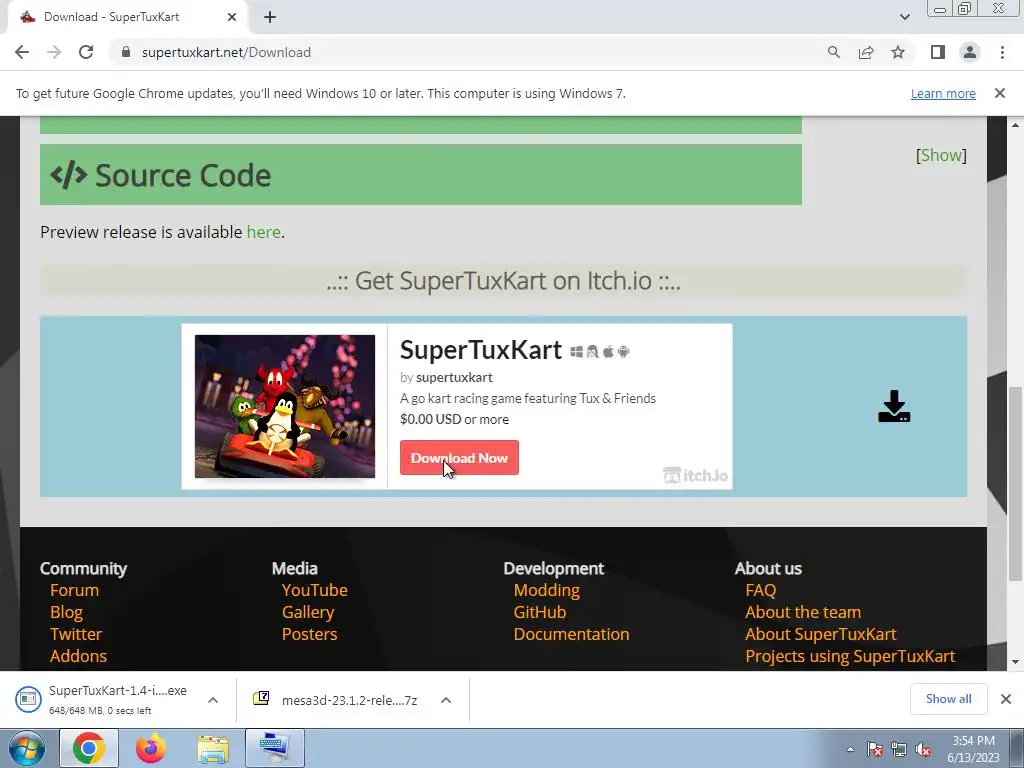Click the muted volume tray icon

[923, 750]
